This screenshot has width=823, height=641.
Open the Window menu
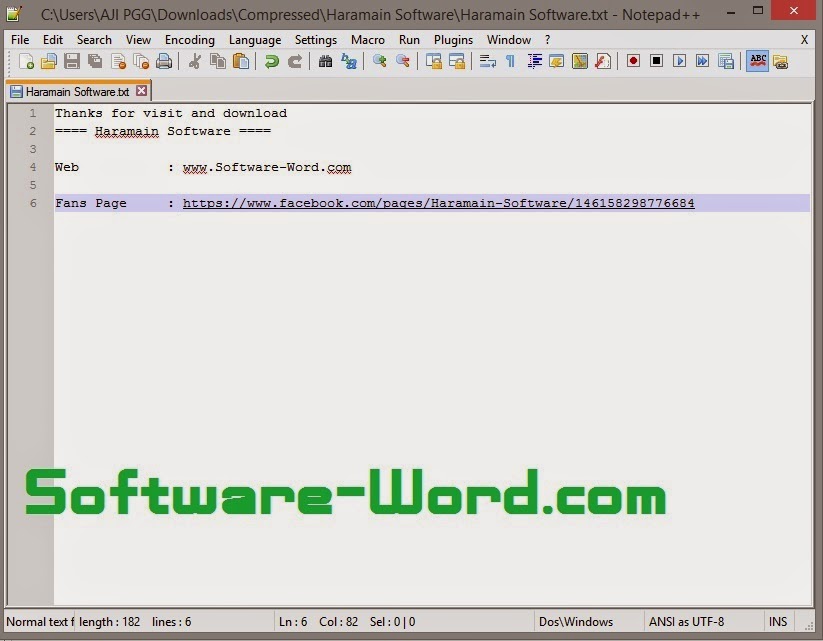tap(509, 40)
